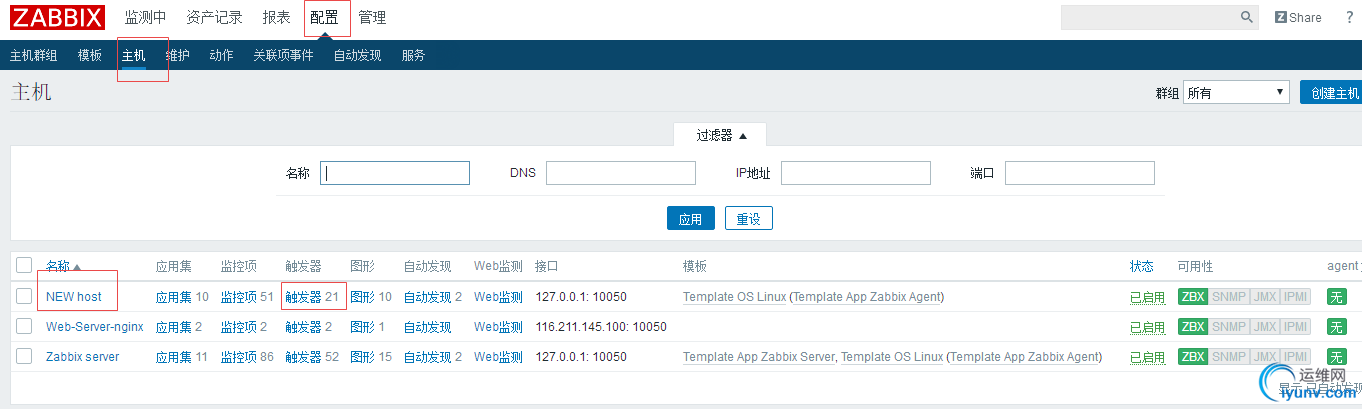The width and height of the screenshot is (1362, 409).
Task: Click the 重设 filter button
Action: point(749,219)
